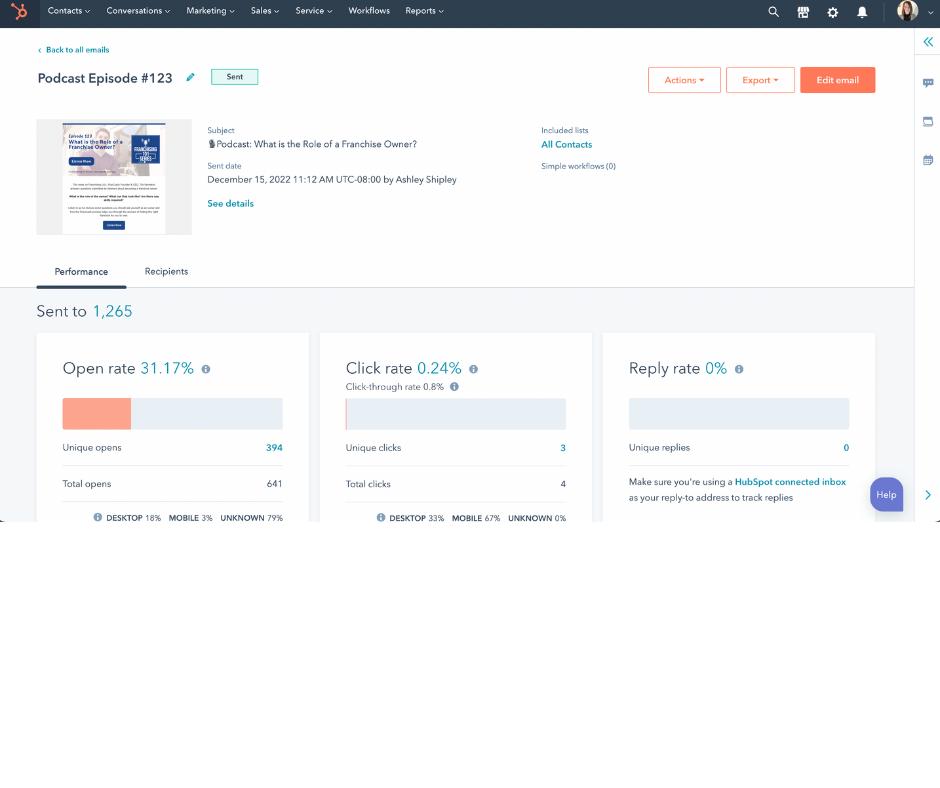Click Simple workflows (0) text
The image size is (940, 788).
(x=578, y=166)
